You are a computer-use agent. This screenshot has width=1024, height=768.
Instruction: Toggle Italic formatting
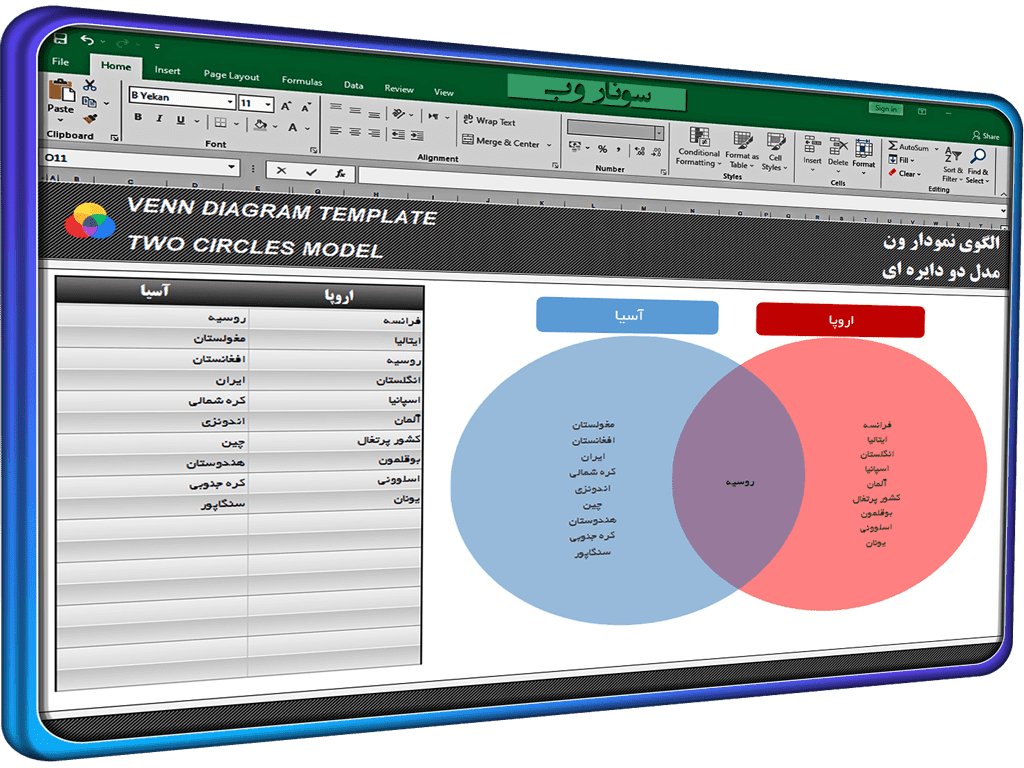(159, 118)
